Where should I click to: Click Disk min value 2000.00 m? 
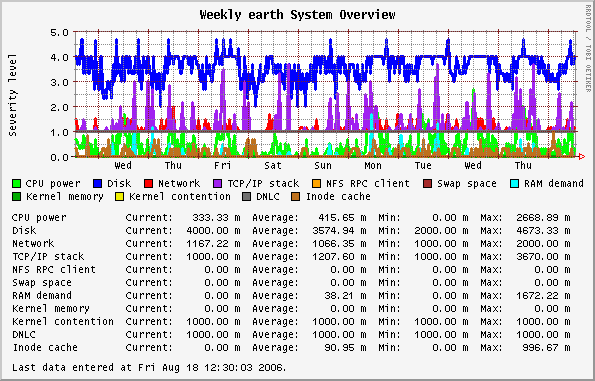pos(441,230)
